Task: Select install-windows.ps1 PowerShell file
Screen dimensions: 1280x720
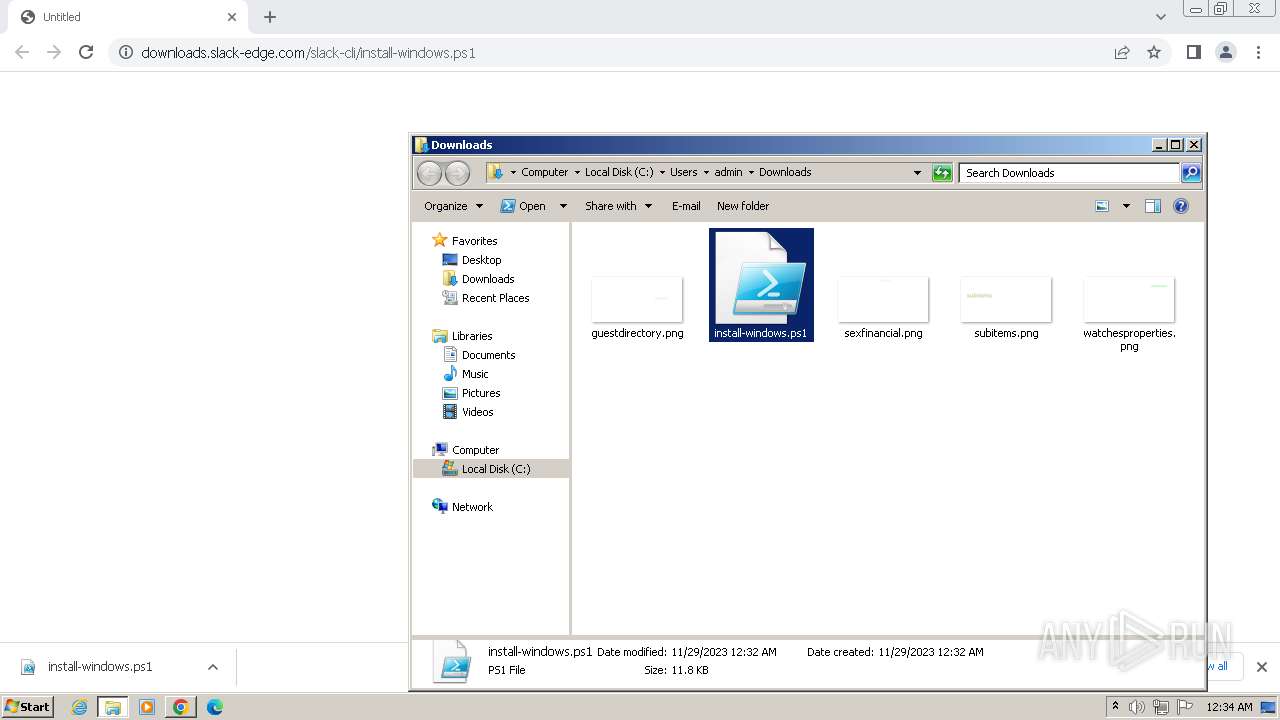Action: click(761, 285)
